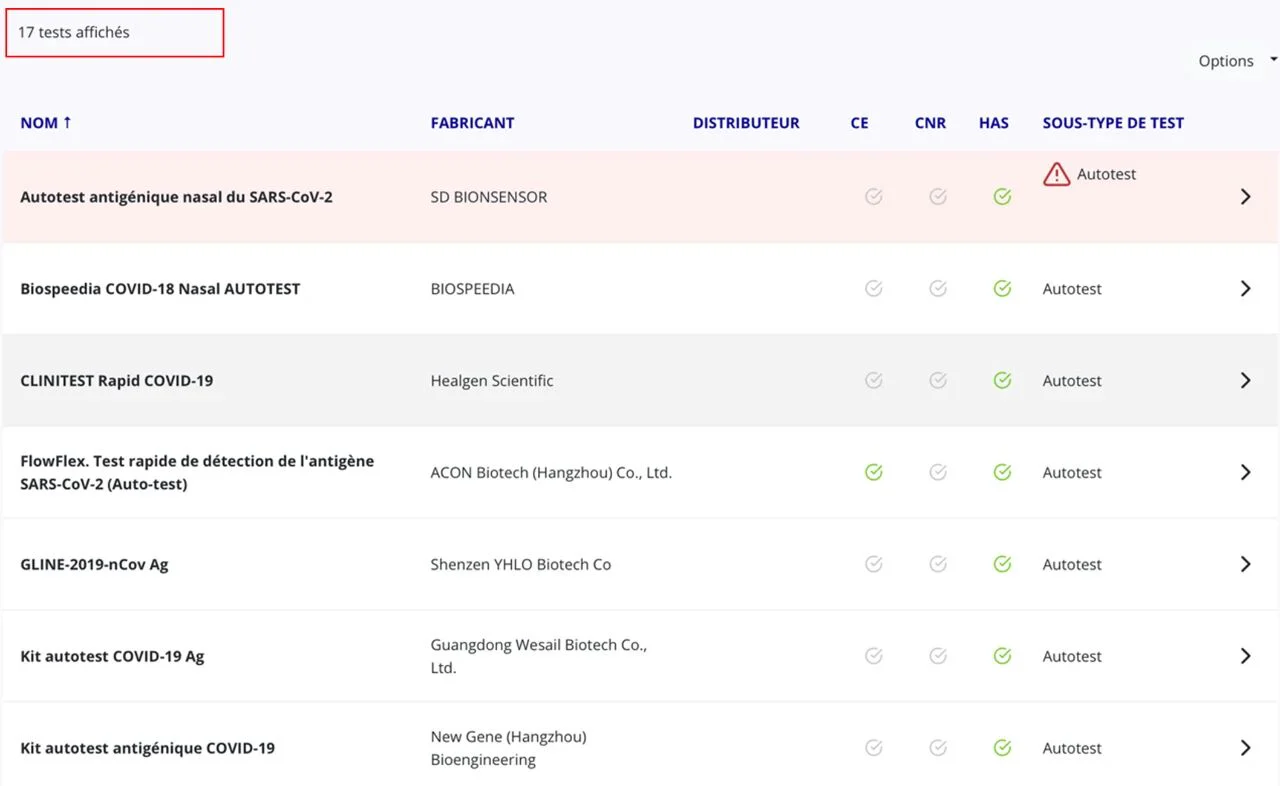Click the CE check icon for GLINE-2019-nCov Ag row
Image resolution: width=1280 pixels, height=786 pixels.
point(874,564)
